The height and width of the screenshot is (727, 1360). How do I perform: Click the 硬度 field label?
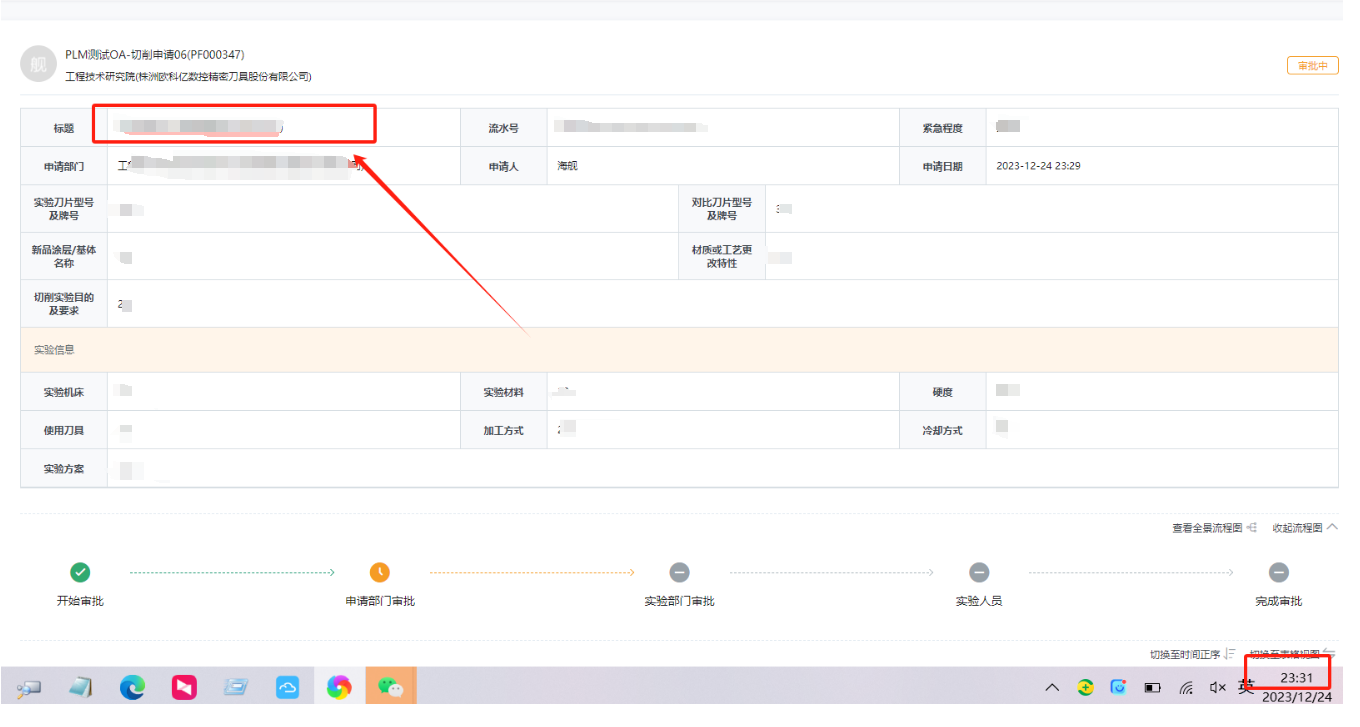tap(942, 392)
